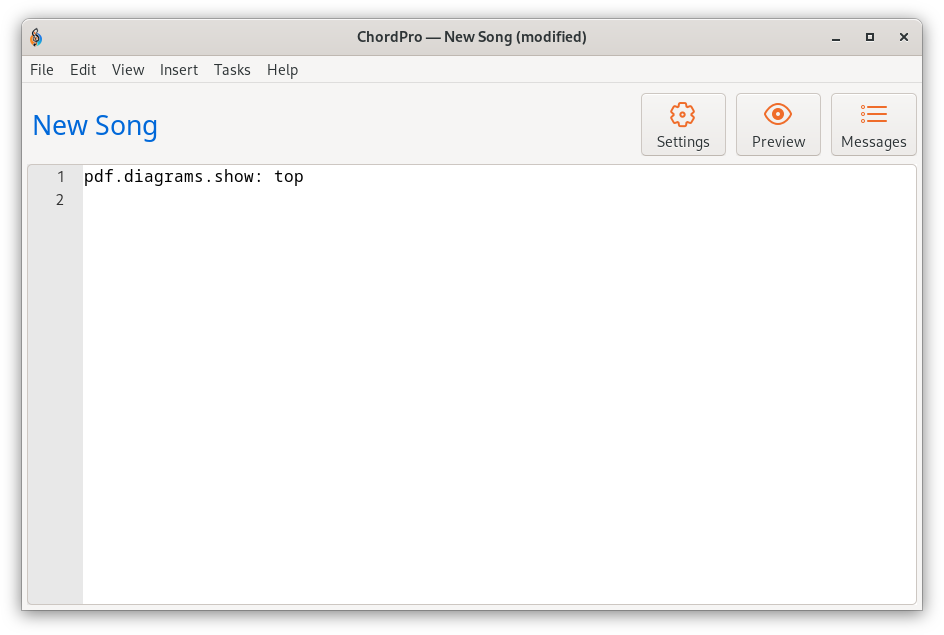Click the ChordPro app icon in title bar
The image size is (944, 635).
(36, 37)
